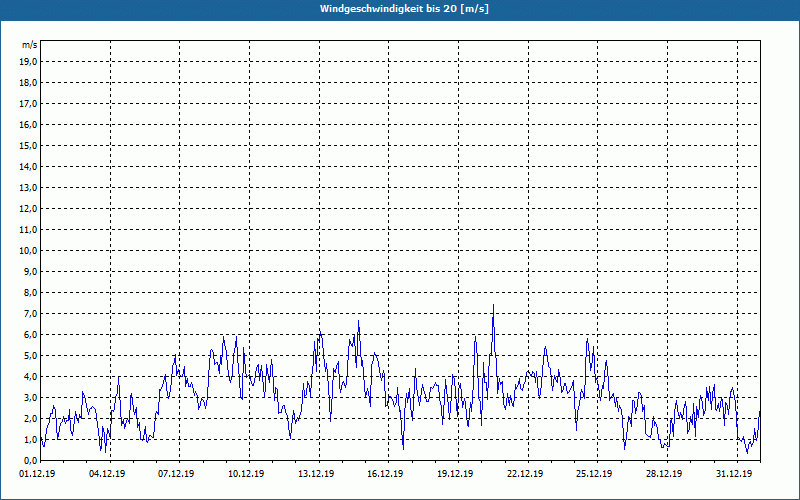Click the '17,0' y-axis label
This screenshot has width=800, height=500.
[x=28, y=104]
